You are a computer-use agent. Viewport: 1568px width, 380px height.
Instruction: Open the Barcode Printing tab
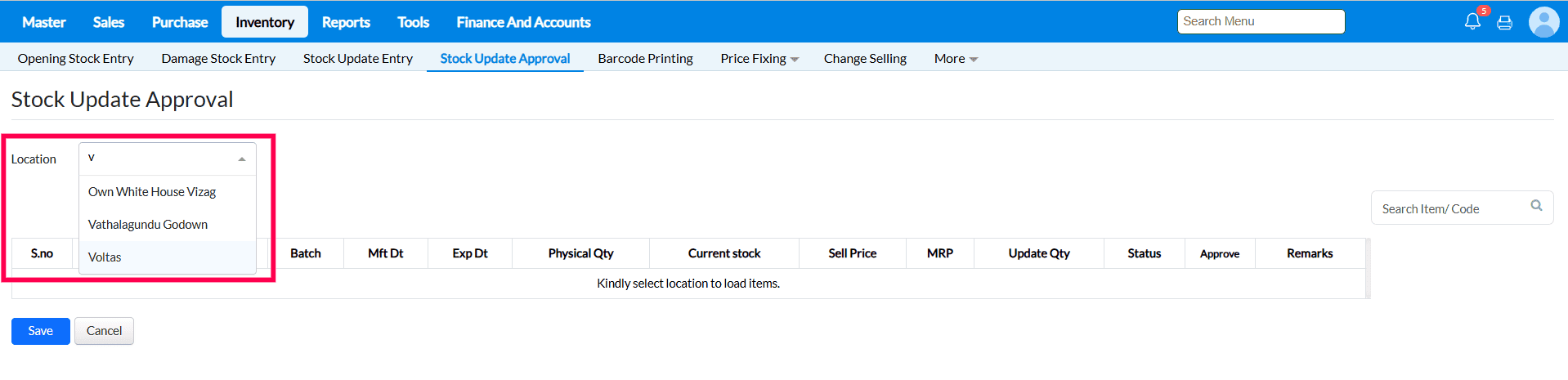click(x=645, y=59)
